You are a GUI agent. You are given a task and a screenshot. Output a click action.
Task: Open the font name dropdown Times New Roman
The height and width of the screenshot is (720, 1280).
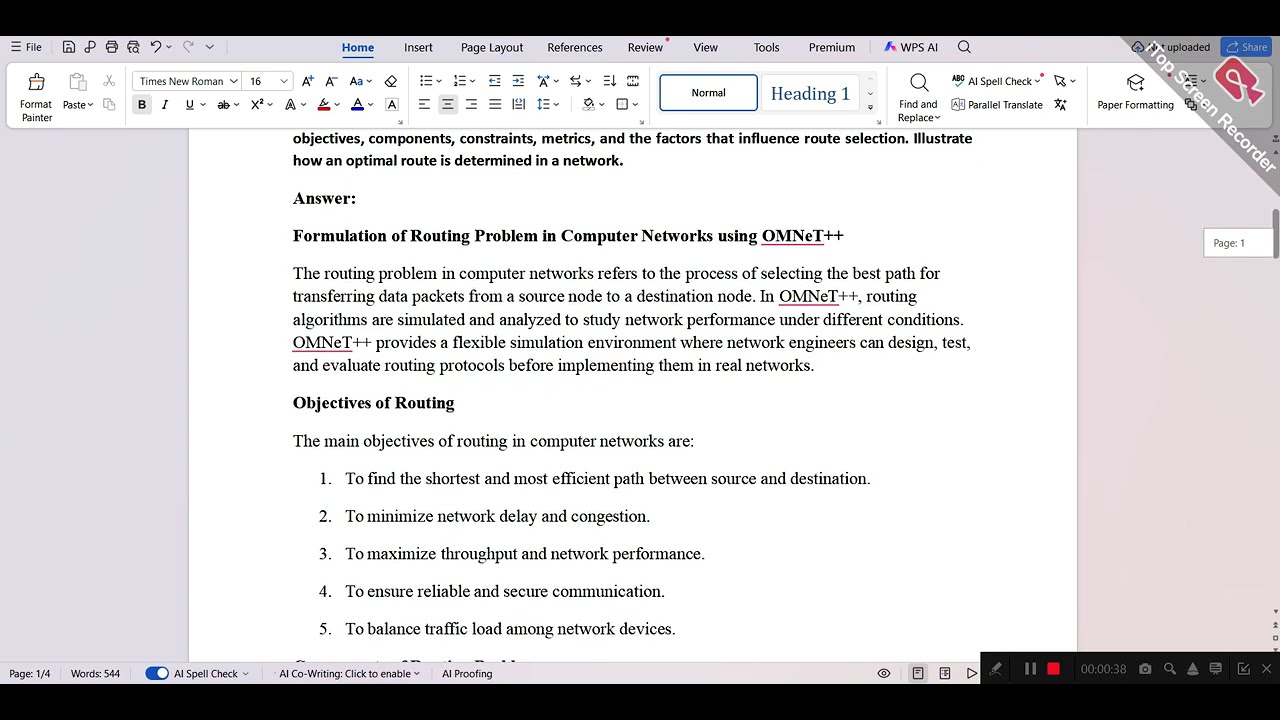233,81
